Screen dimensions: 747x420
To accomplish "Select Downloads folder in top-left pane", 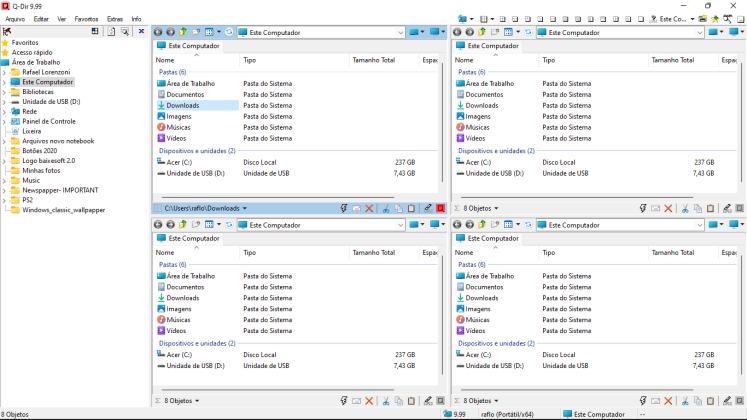I will pos(183,105).
